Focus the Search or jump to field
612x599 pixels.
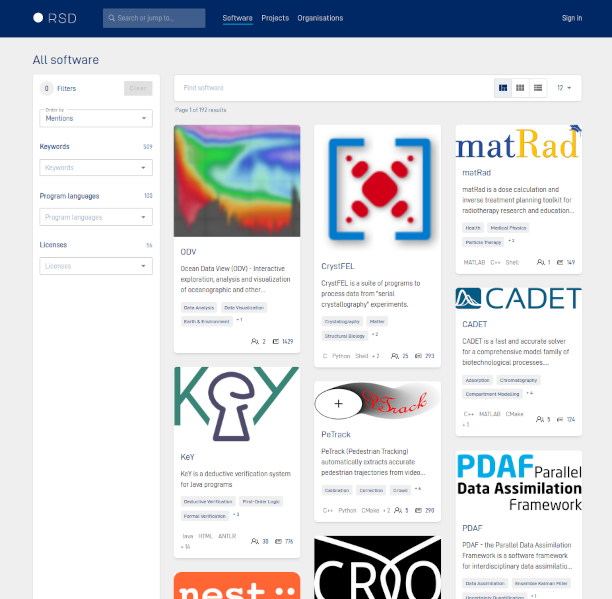154,18
